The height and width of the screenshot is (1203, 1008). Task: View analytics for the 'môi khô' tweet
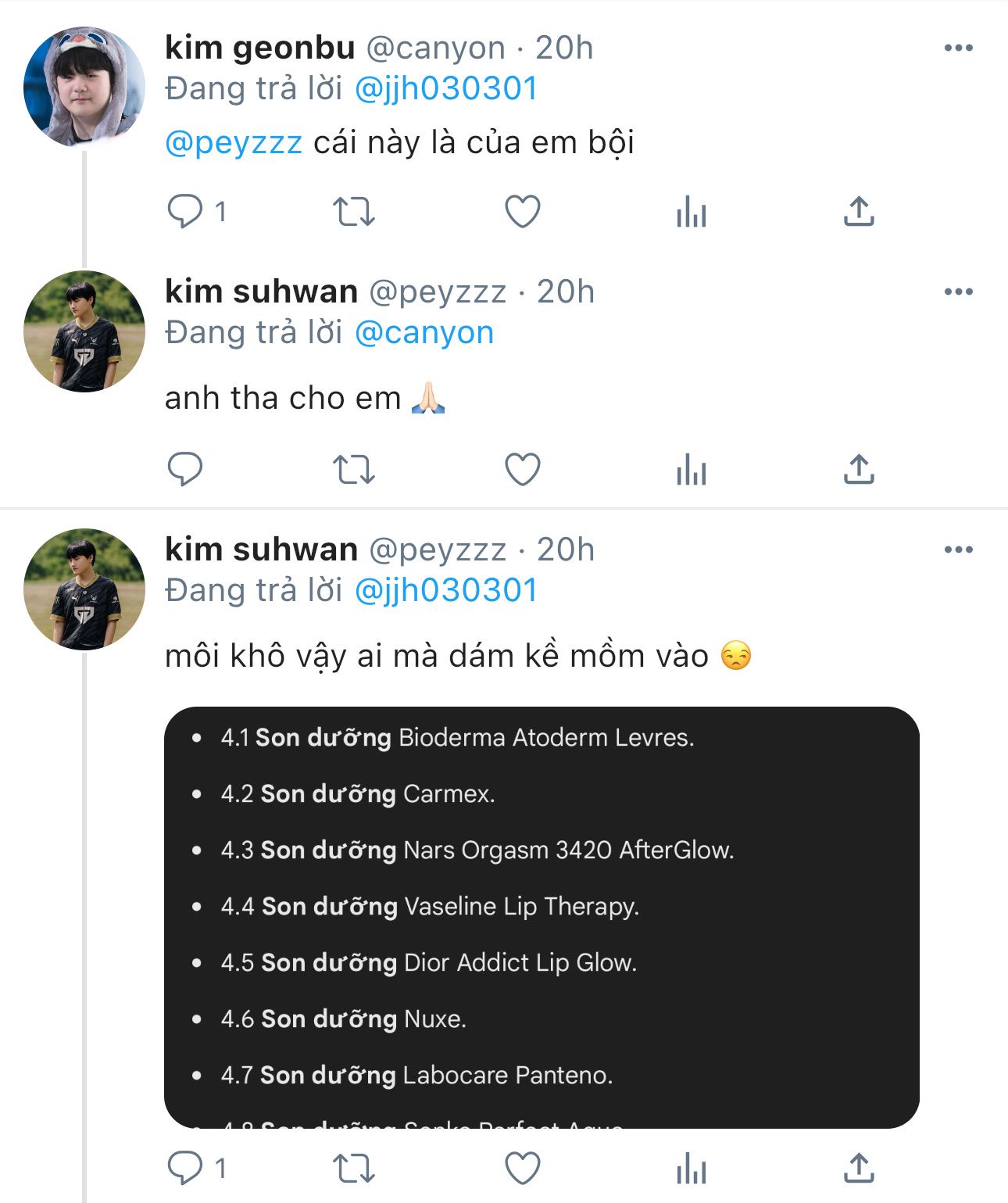tap(691, 1169)
